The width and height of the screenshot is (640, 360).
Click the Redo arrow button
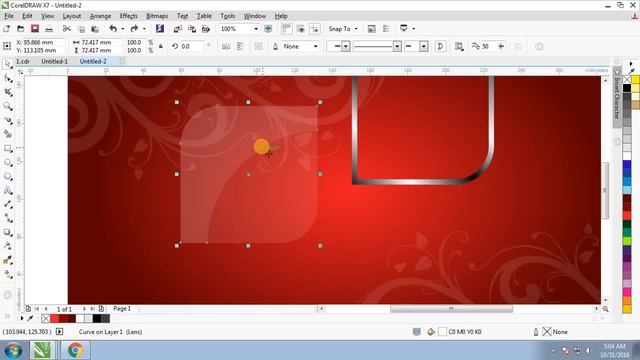tap(134, 29)
